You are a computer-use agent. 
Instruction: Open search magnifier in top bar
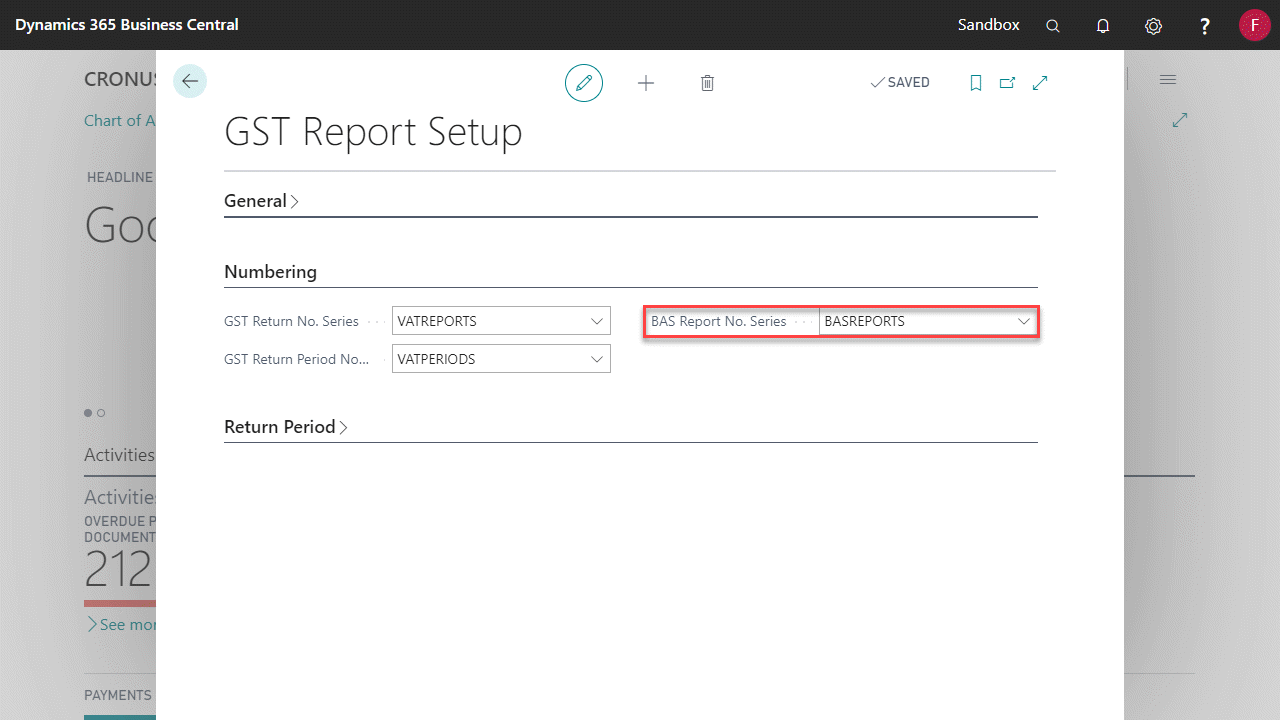pos(1053,26)
